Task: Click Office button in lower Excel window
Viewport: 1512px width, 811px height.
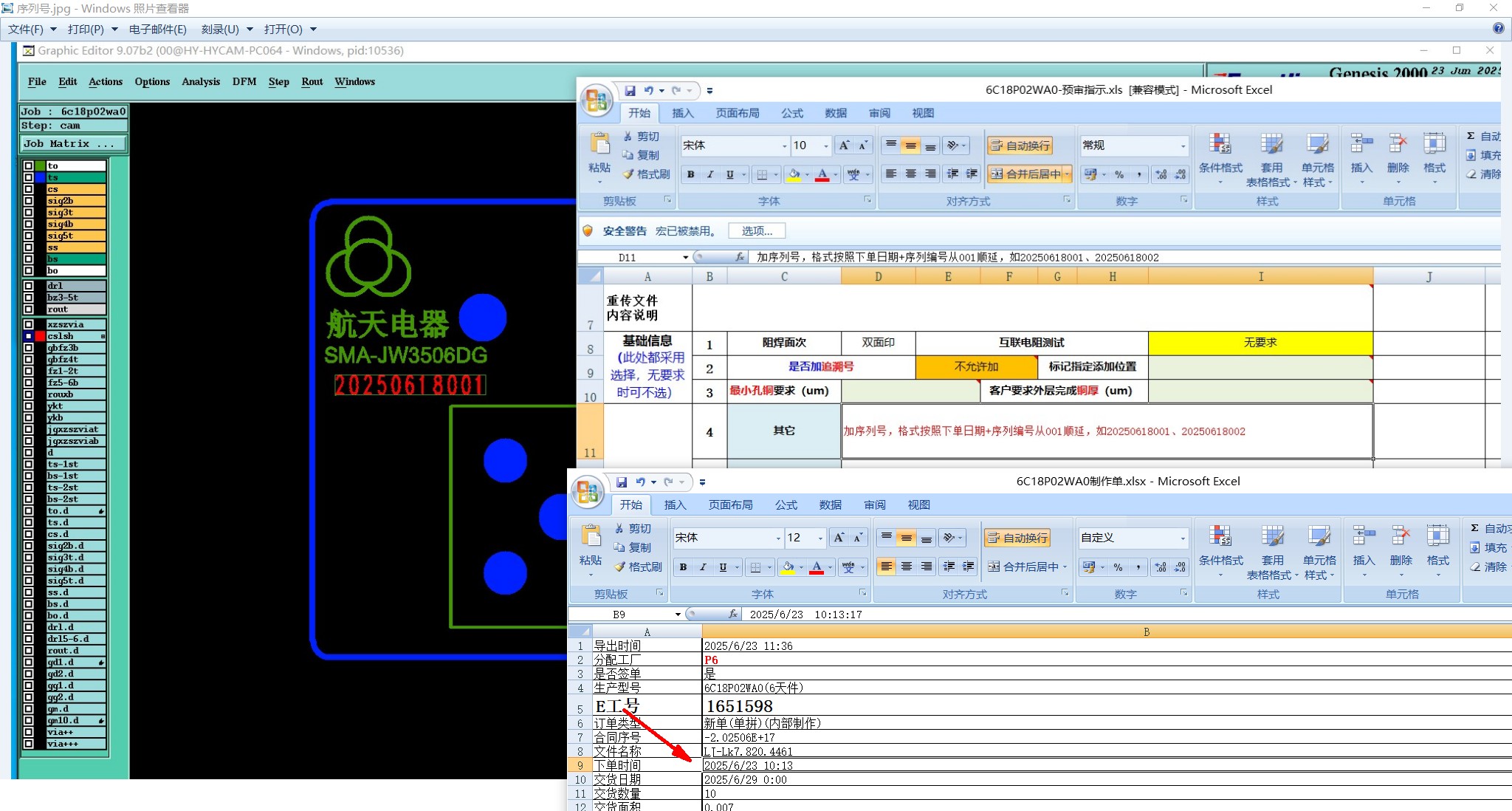Action: coord(588,491)
